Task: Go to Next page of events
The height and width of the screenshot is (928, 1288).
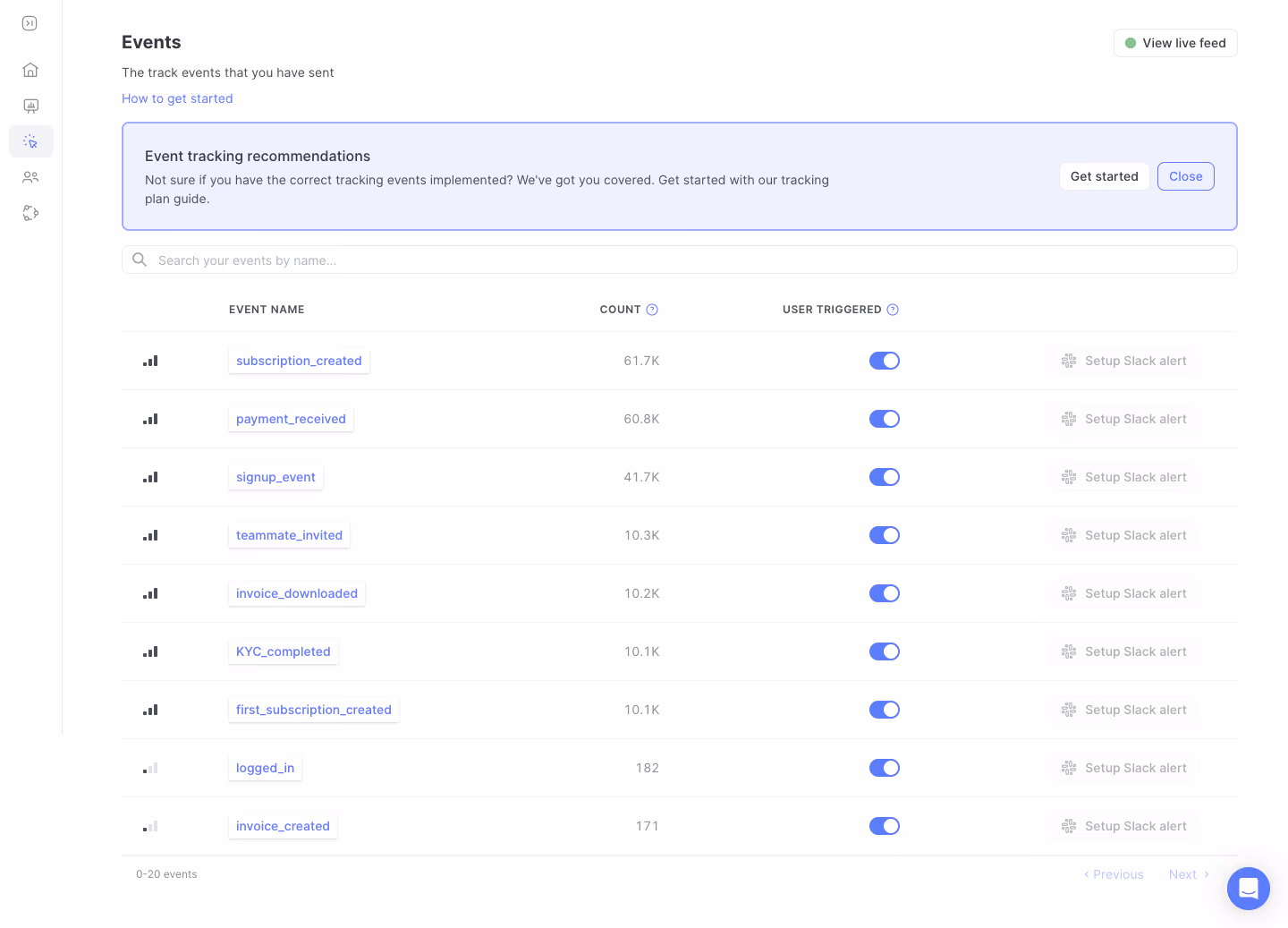Action: tap(1189, 874)
